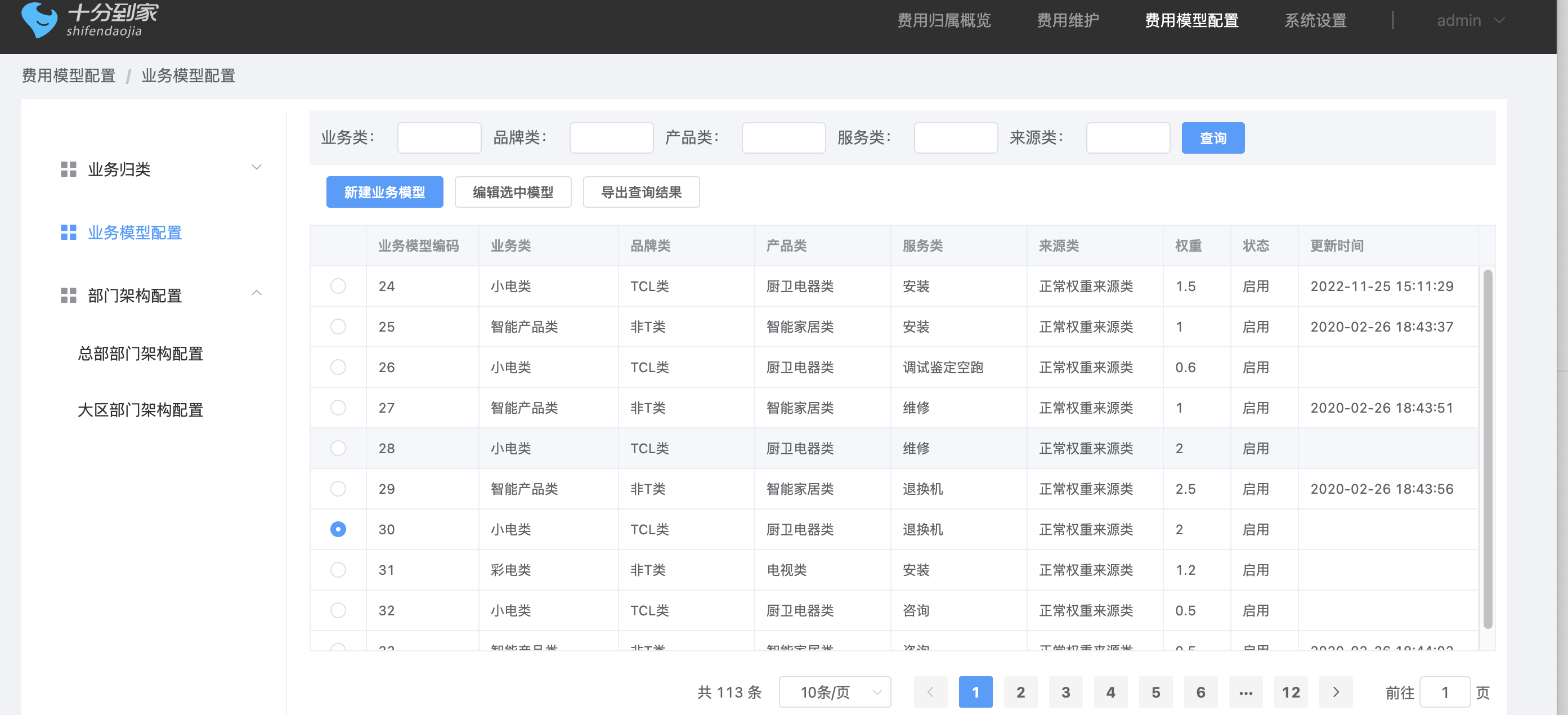Select the radio button for row 27
Viewport: 1568px width, 715px height.
(x=338, y=408)
